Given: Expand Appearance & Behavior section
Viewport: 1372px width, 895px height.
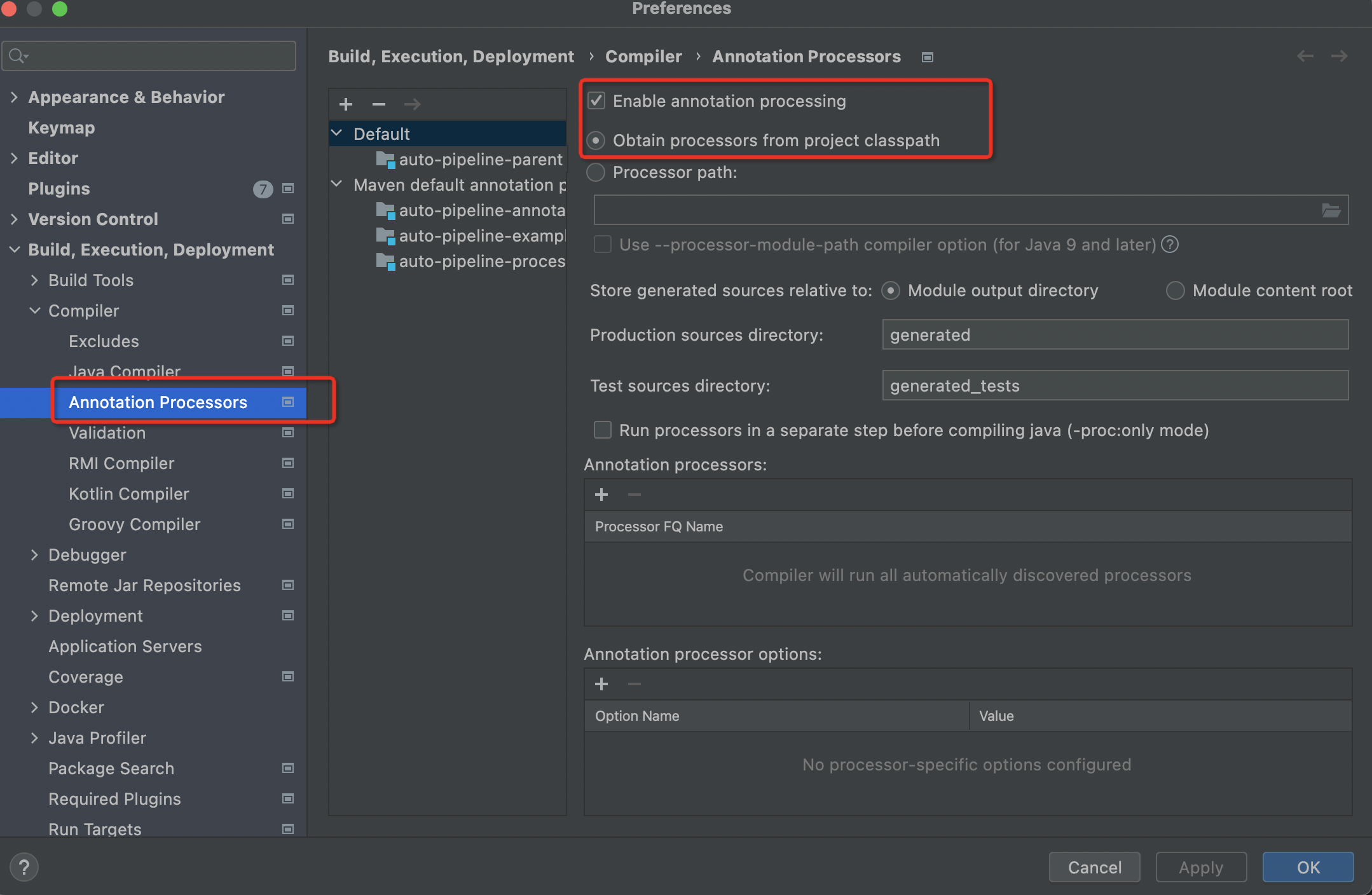Looking at the screenshot, I should [14, 97].
